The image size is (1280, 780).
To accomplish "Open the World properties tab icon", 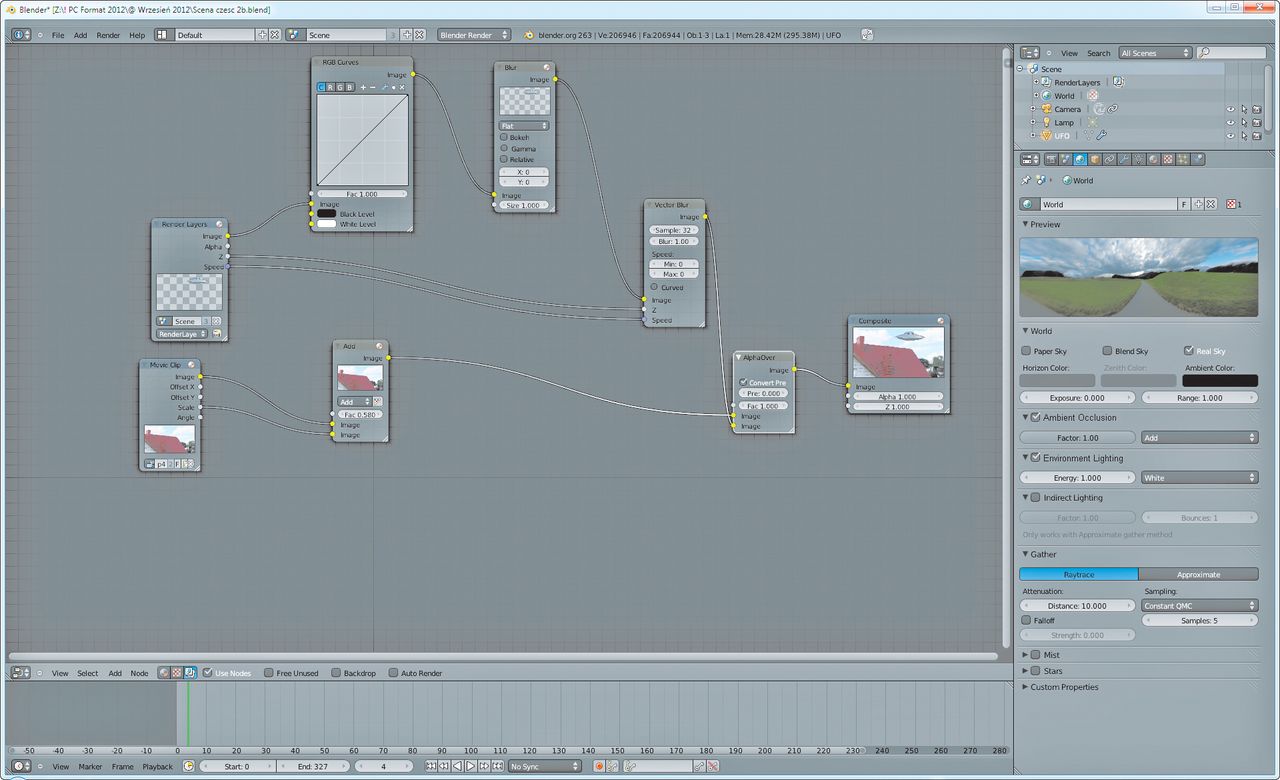I will [x=1080, y=159].
